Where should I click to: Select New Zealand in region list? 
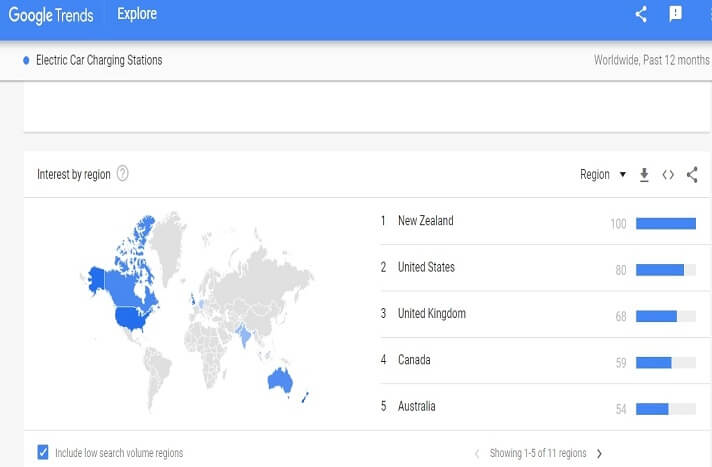pyautogui.click(x=425, y=221)
